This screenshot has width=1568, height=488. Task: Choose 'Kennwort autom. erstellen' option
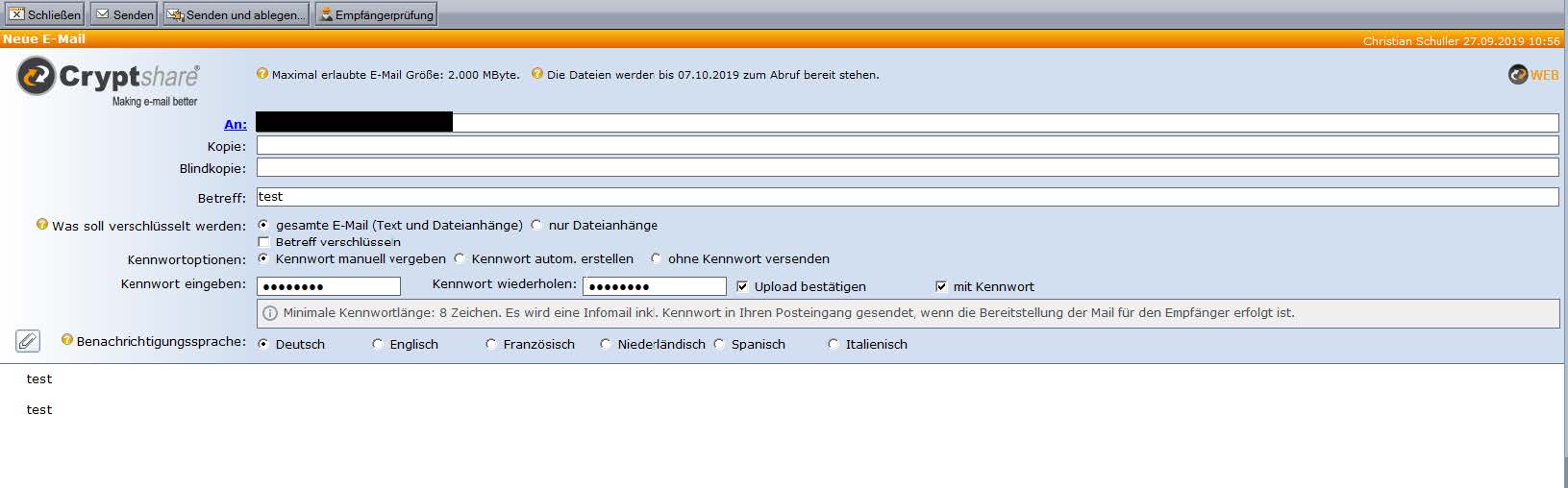[x=460, y=258]
